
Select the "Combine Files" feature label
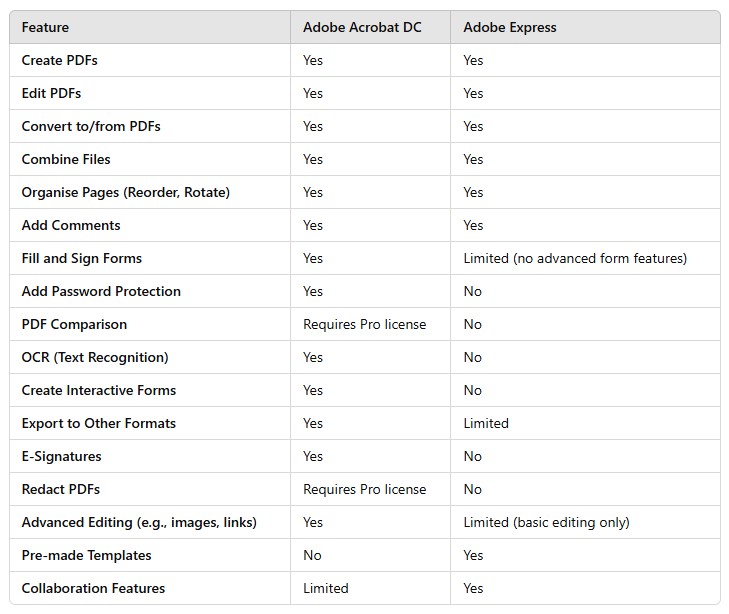click(x=66, y=159)
